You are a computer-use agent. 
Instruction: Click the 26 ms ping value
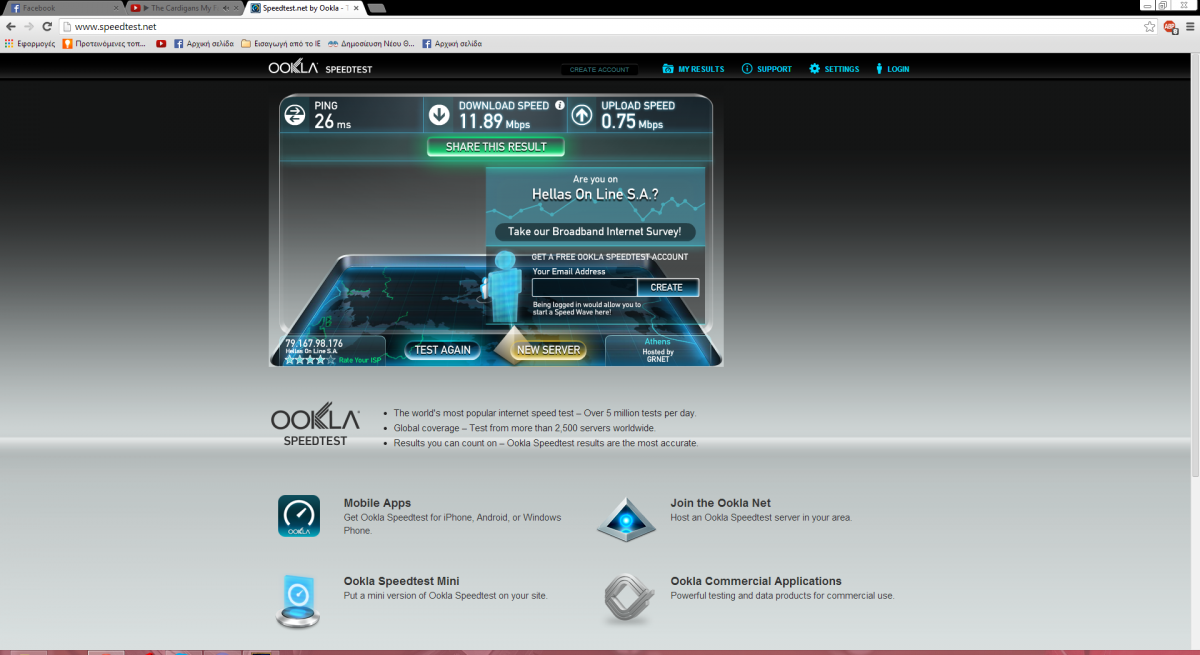click(x=333, y=122)
